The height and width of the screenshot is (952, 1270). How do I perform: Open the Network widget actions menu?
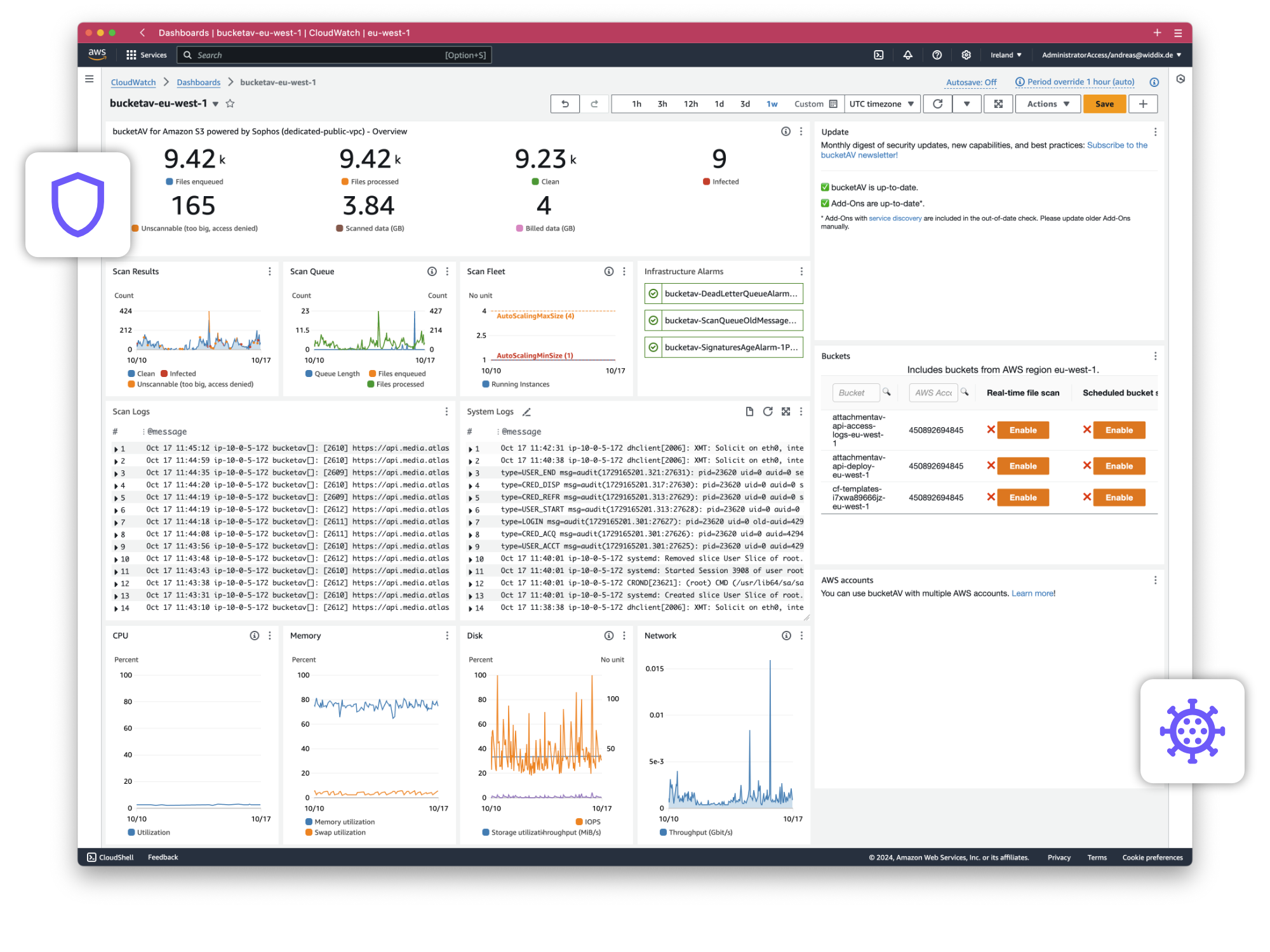click(801, 636)
